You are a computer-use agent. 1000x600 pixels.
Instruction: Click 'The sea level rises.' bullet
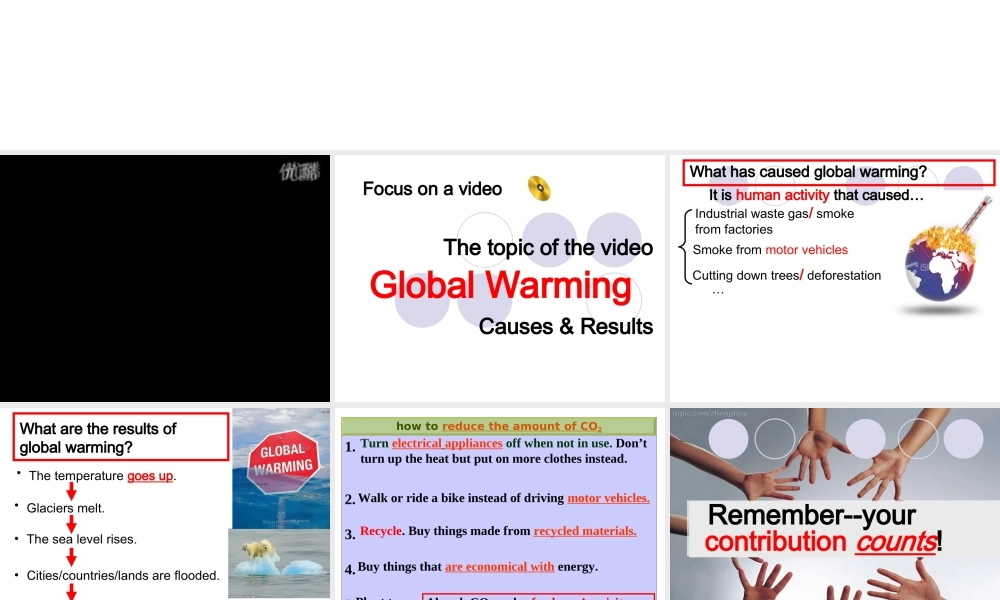click(81, 539)
